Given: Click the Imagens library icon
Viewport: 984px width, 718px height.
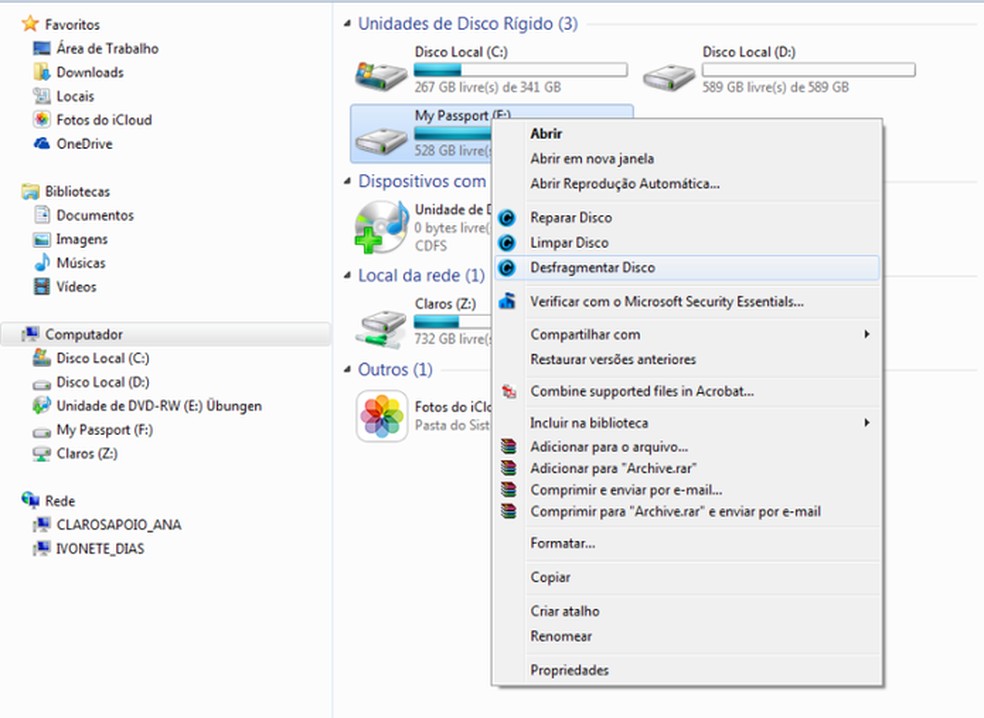Looking at the screenshot, I should [x=41, y=239].
